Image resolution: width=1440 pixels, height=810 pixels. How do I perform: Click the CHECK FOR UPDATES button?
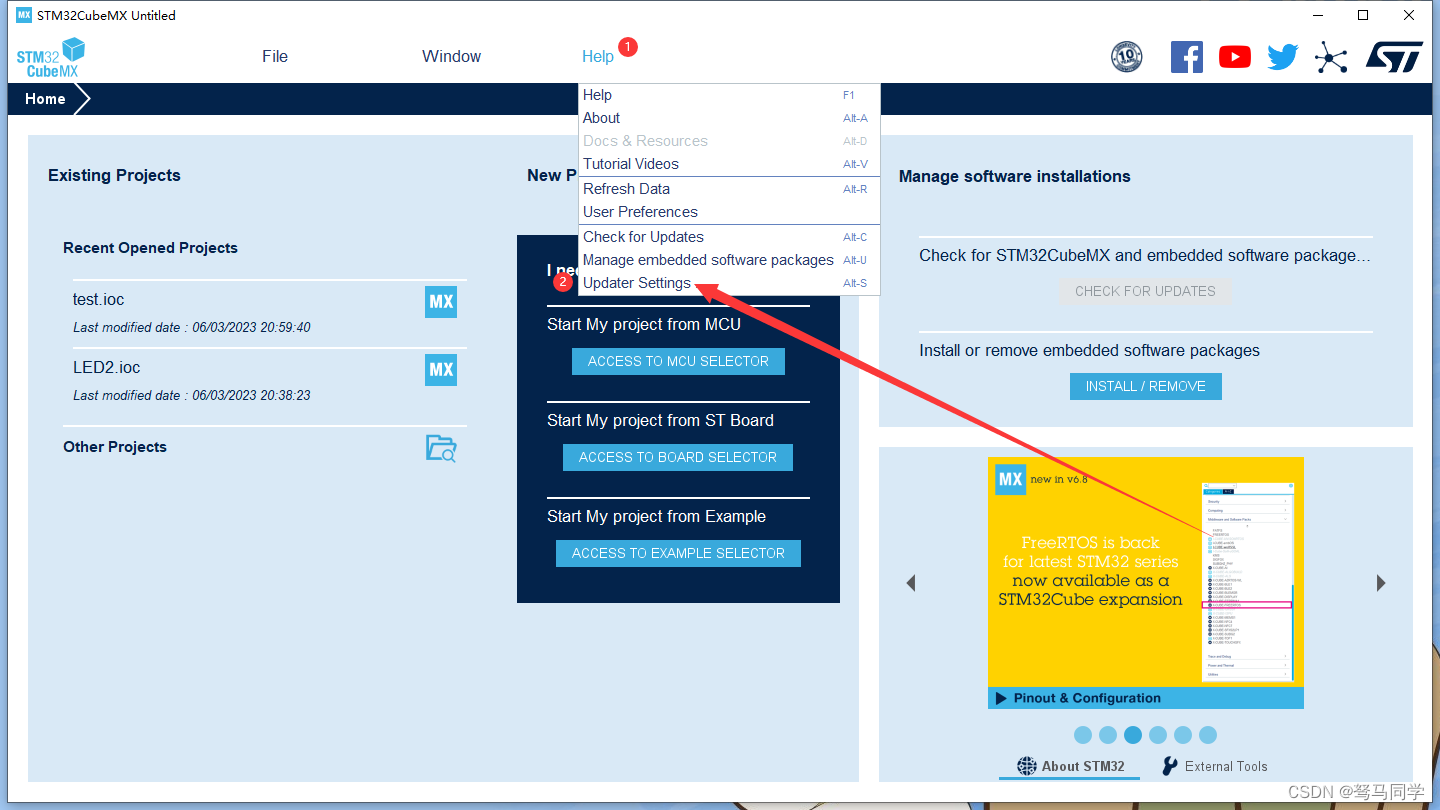coord(1145,291)
